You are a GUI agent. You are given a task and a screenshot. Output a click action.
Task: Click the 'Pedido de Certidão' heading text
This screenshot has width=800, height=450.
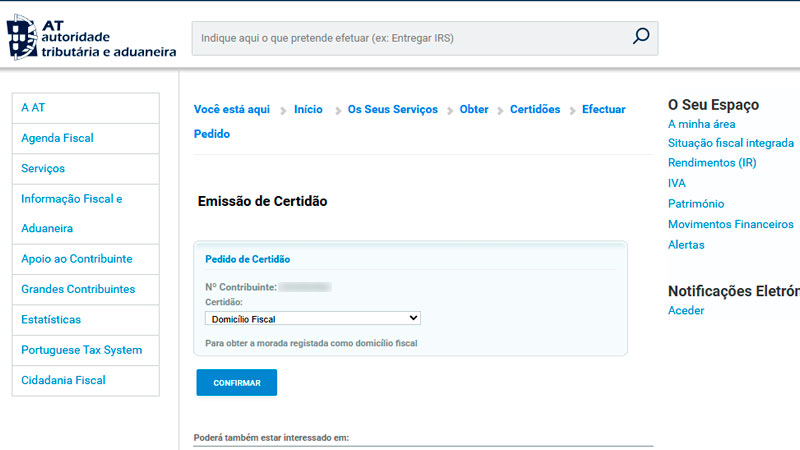tap(247, 259)
